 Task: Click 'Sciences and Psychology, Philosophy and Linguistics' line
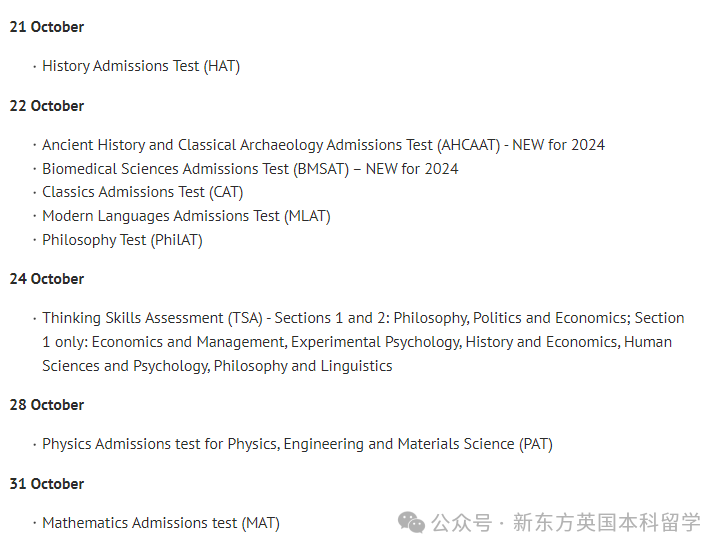pos(217,366)
